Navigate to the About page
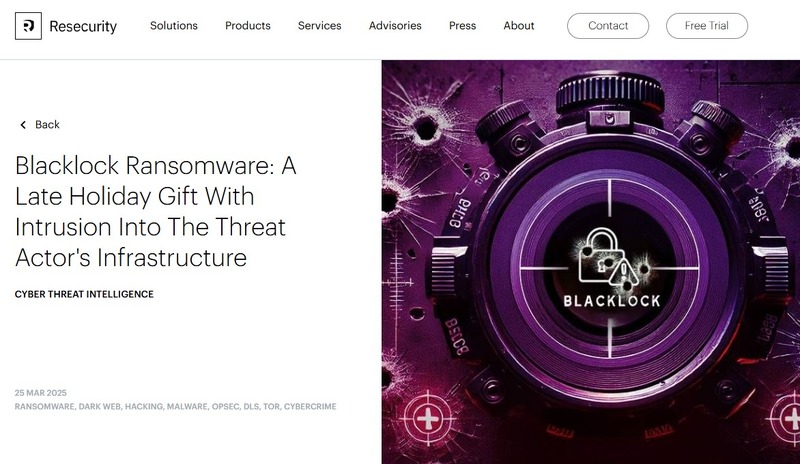This screenshot has height=464, width=800. [519, 26]
